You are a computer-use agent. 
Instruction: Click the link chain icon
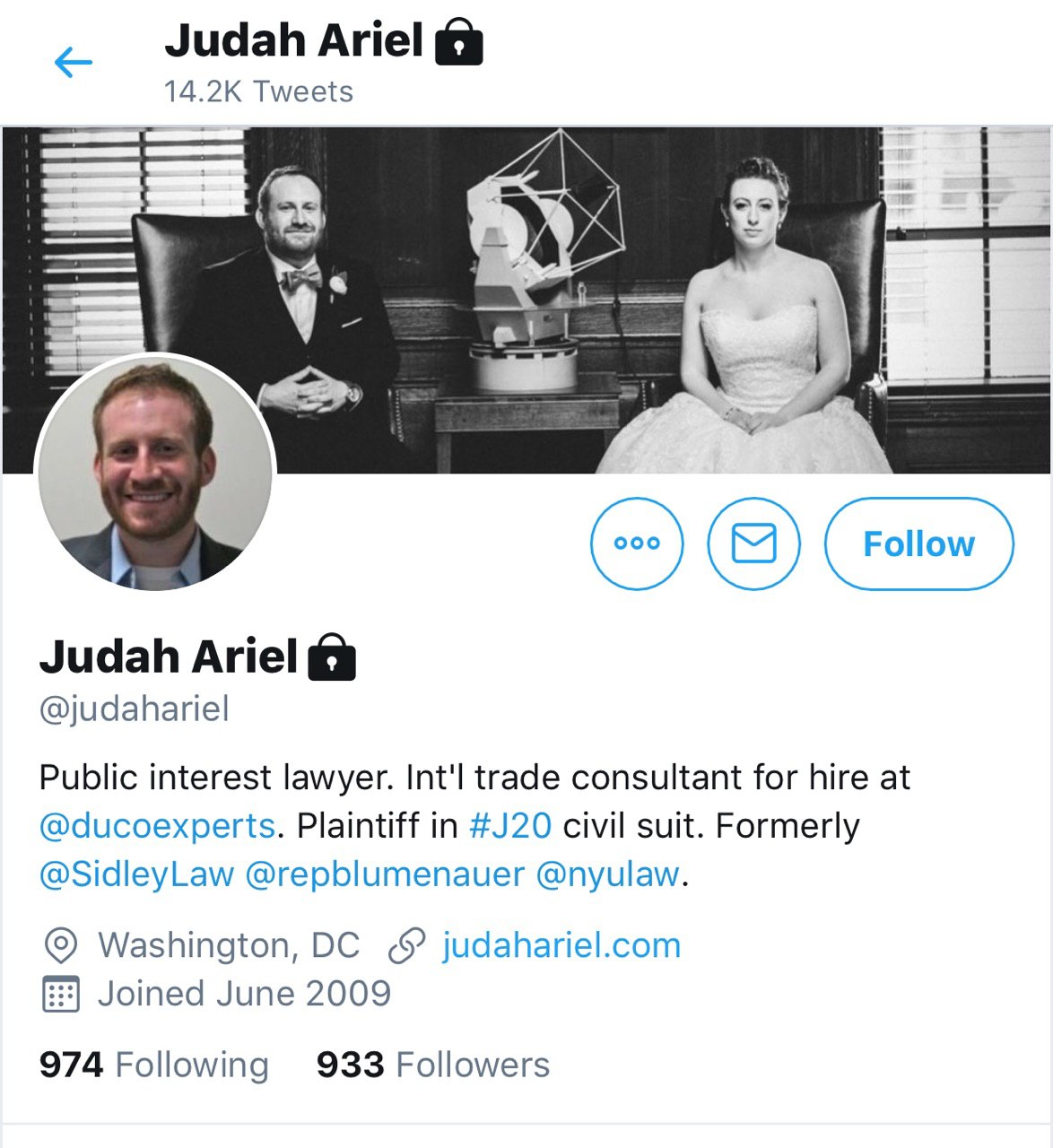405,946
